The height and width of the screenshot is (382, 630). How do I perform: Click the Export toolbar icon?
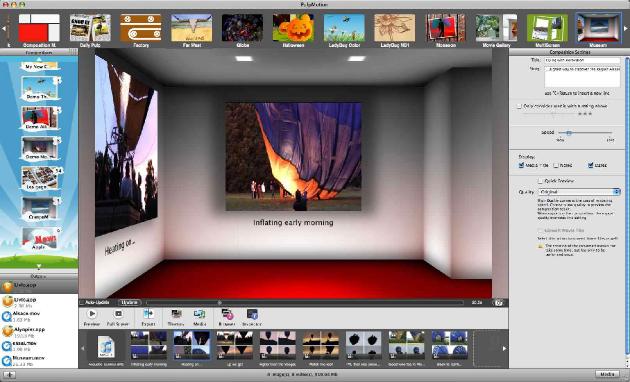[x=148, y=314]
